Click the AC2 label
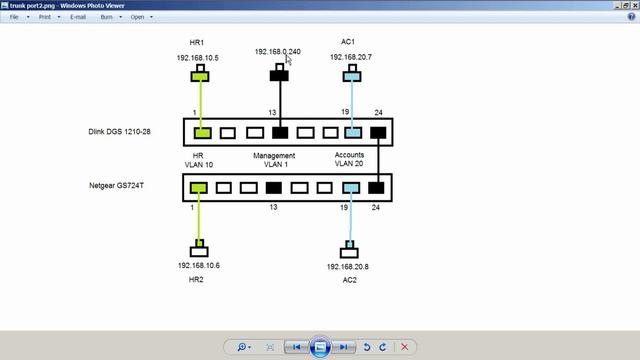This screenshot has width=640, height=360. pyautogui.click(x=349, y=280)
